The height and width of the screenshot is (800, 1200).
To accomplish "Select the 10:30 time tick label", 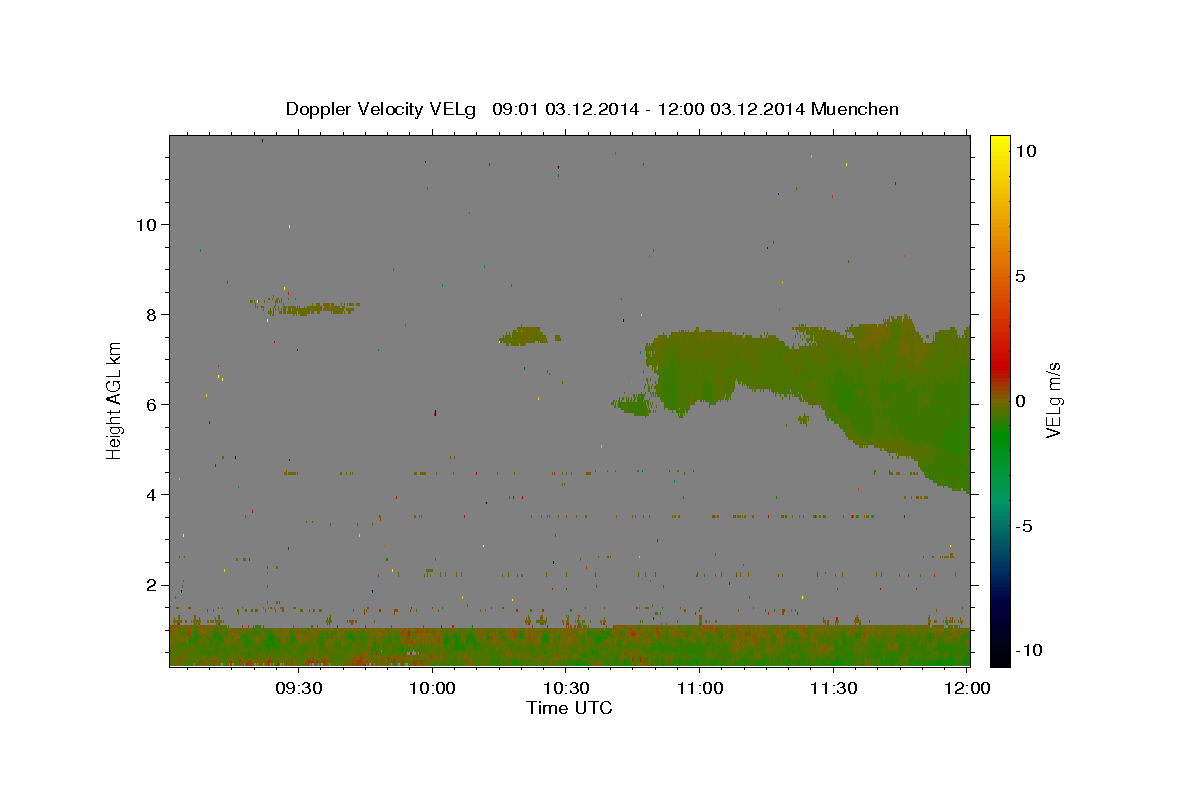I will click(566, 688).
